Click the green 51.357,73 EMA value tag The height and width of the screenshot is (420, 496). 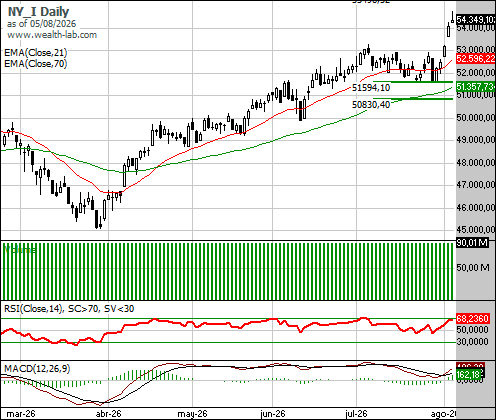coord(476,87)
